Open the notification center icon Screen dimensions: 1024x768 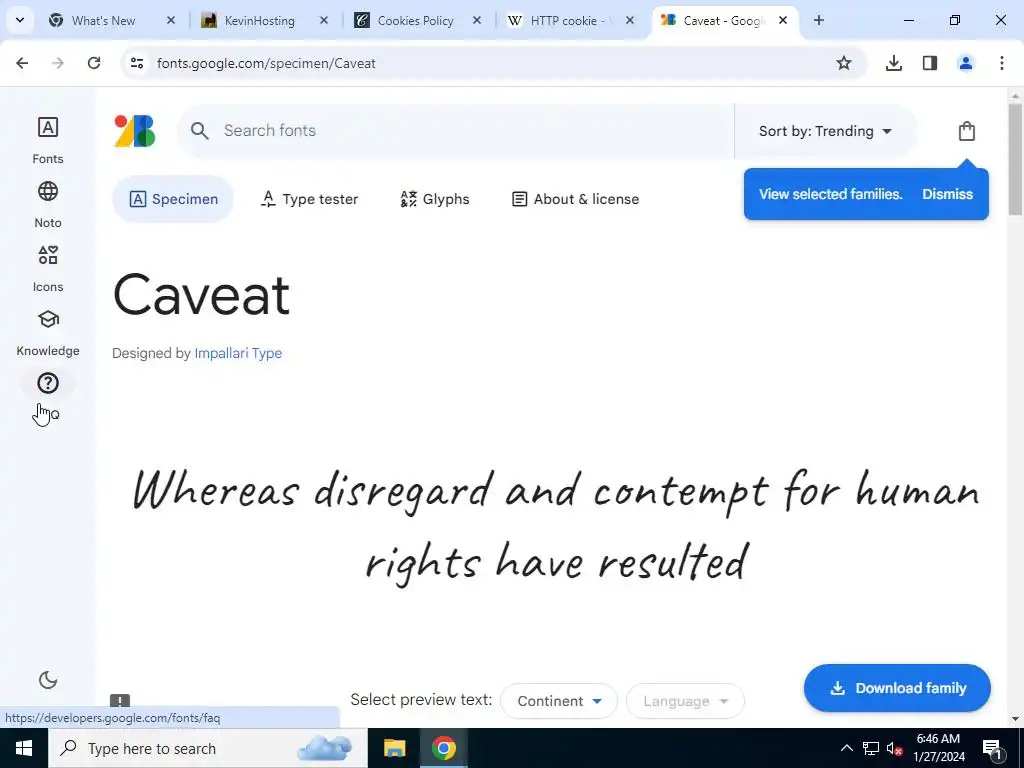(x=992, y=748)
